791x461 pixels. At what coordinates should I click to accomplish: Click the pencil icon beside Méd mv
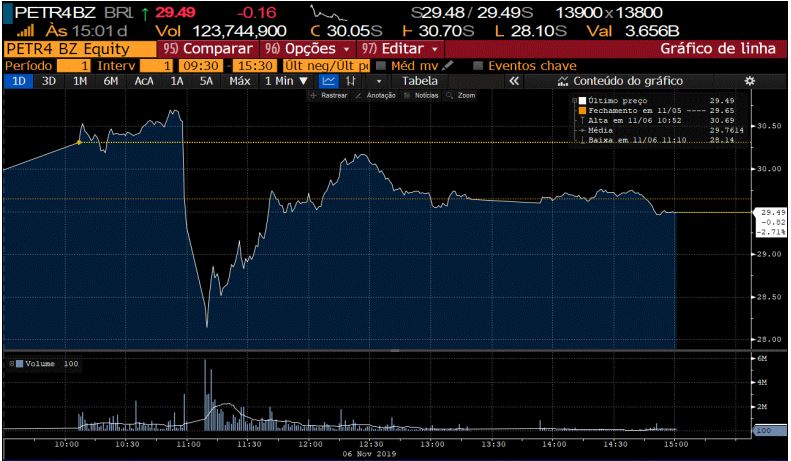pyautogui.click(x=448, y=65)
